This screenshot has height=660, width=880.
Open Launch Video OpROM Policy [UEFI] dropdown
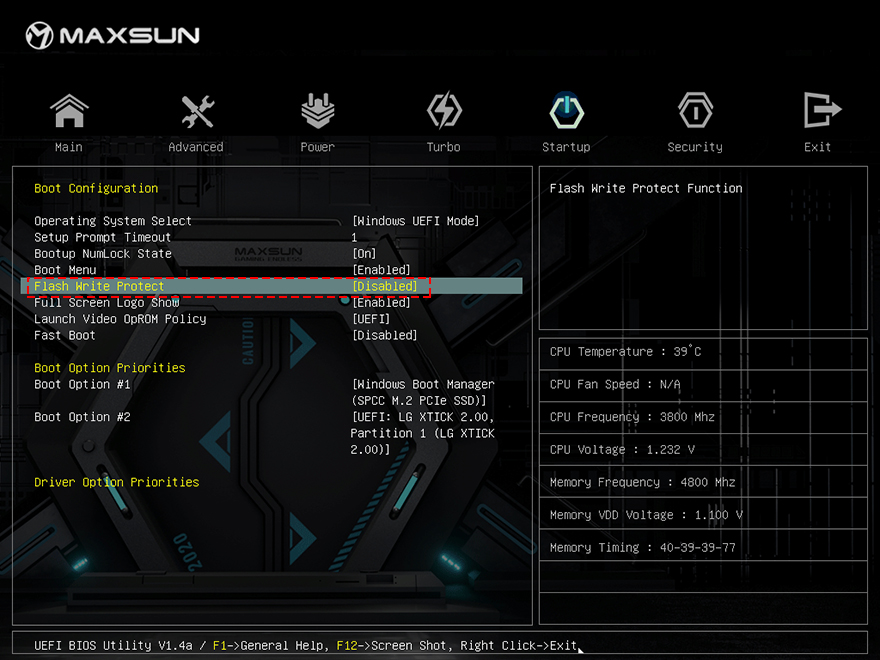point(371,319)
